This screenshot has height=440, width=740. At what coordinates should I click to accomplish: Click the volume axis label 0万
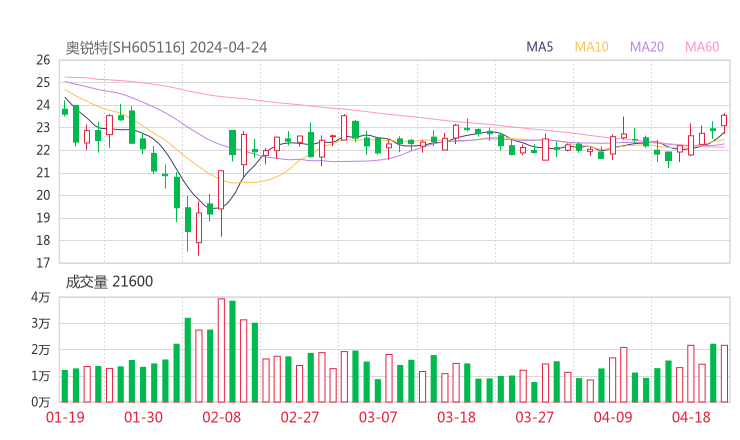[x=41, y=402]
